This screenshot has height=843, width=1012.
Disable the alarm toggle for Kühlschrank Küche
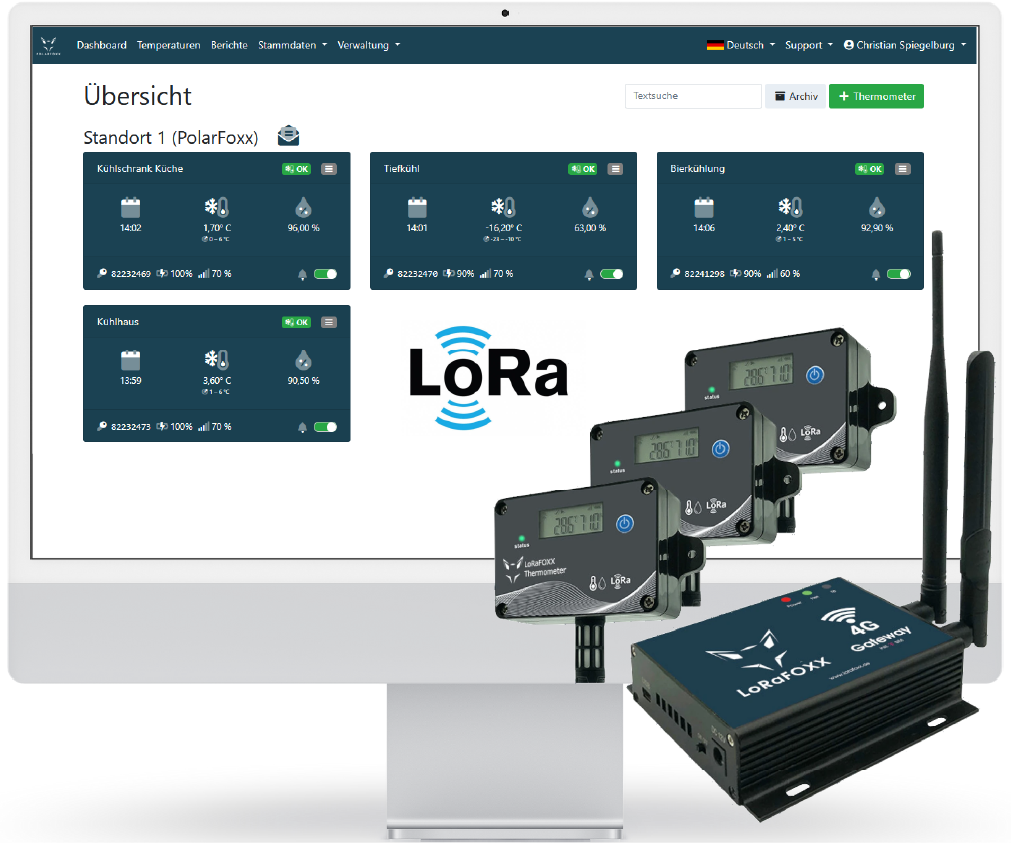coord(325,274)
